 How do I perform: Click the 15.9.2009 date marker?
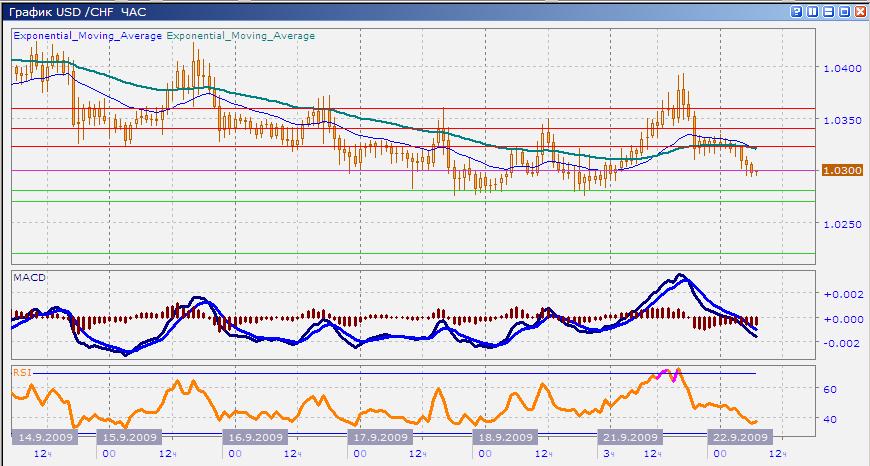point(128,437)
